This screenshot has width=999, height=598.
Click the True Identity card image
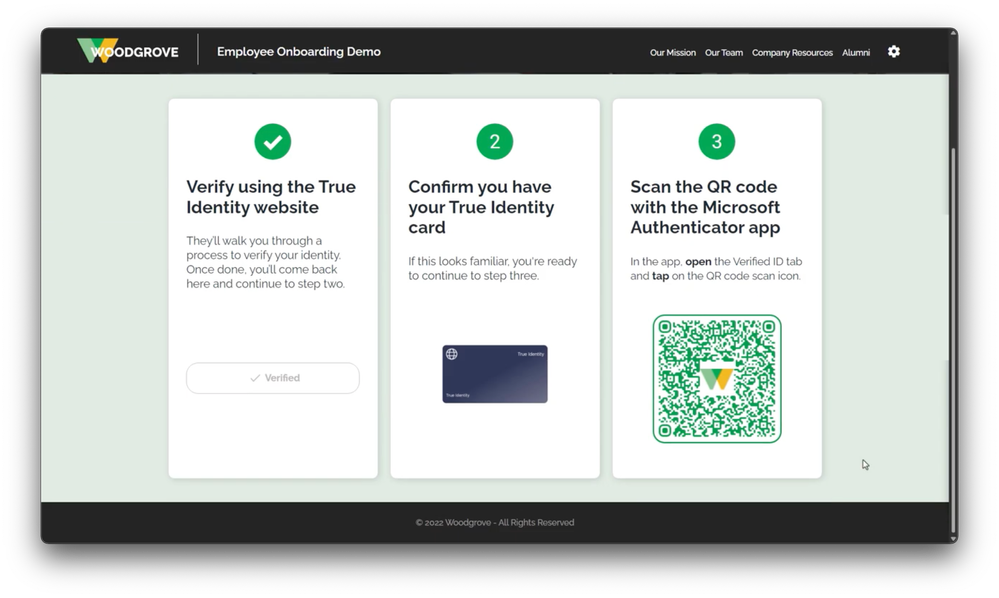point(495,374)
